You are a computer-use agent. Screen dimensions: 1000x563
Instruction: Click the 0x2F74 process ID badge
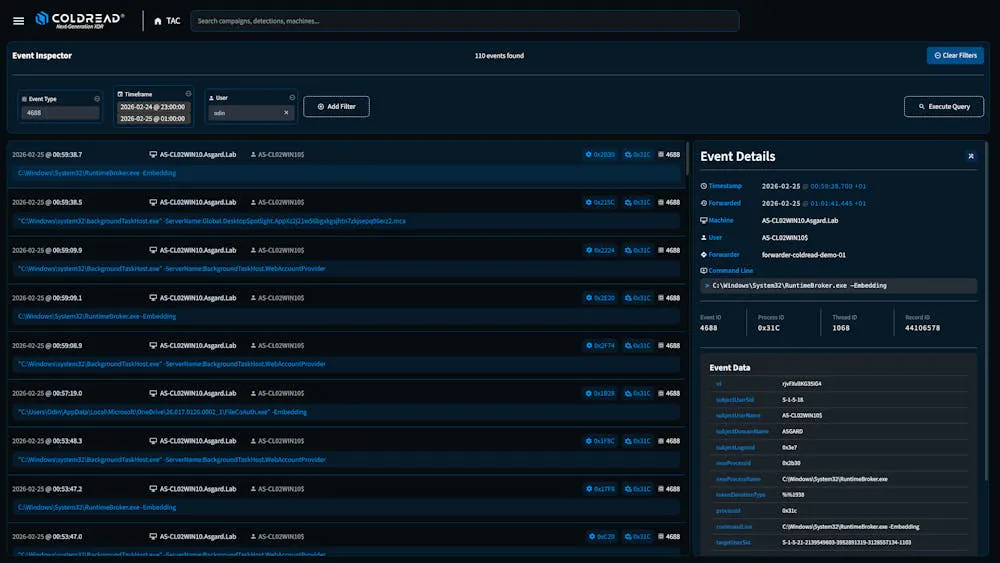(x=600, y=346)
